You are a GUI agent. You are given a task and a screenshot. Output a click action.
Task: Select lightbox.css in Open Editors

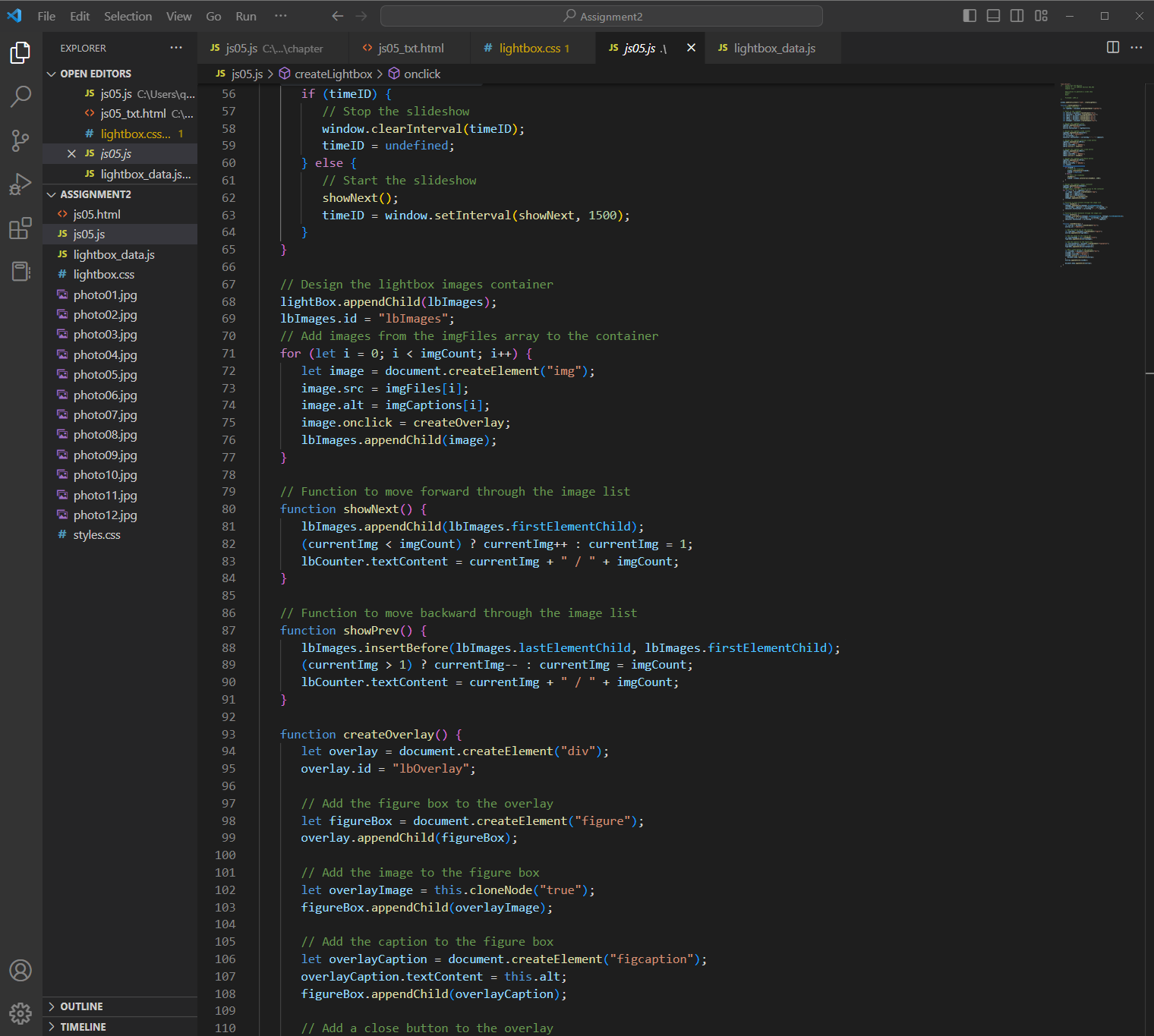[120, 134]
